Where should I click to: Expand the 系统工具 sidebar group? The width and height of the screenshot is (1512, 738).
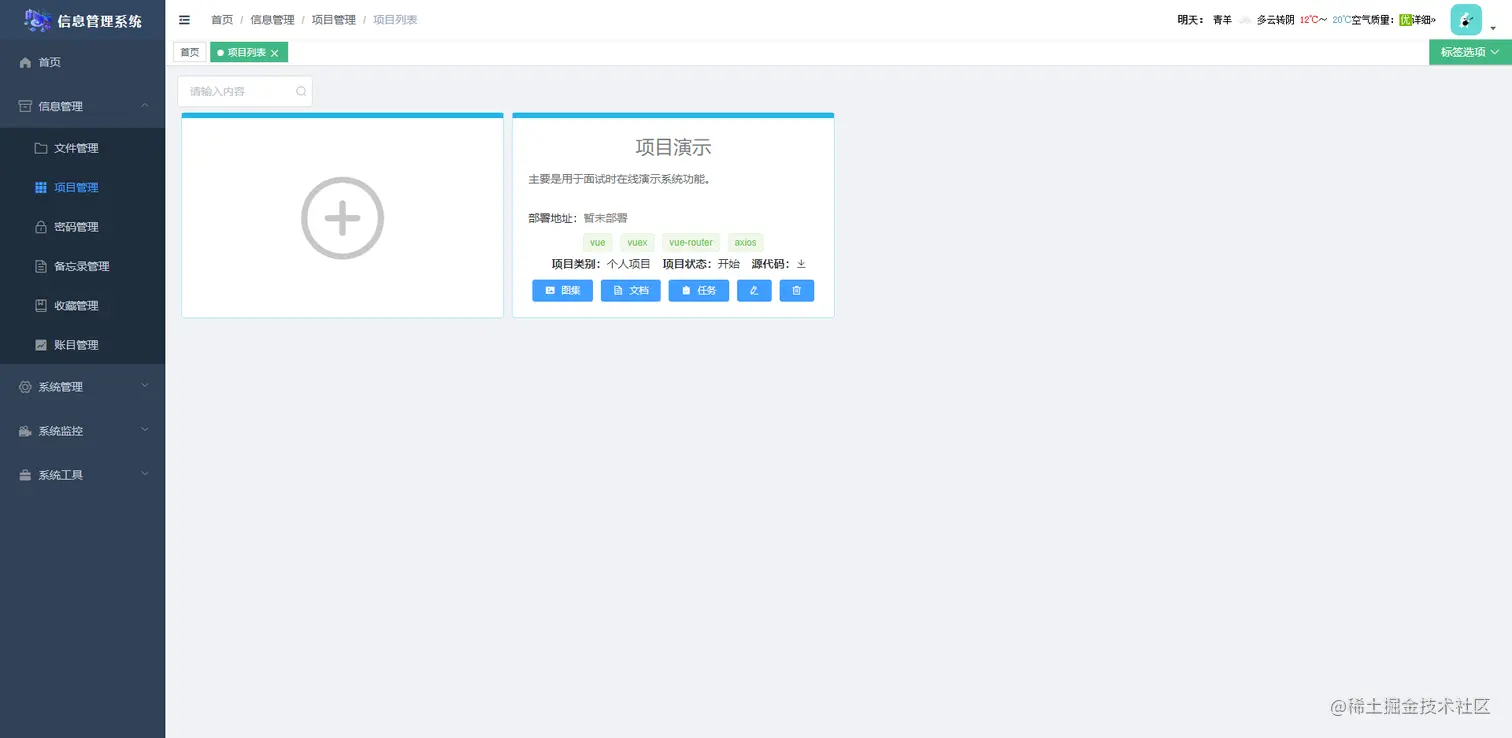point(82,475)
